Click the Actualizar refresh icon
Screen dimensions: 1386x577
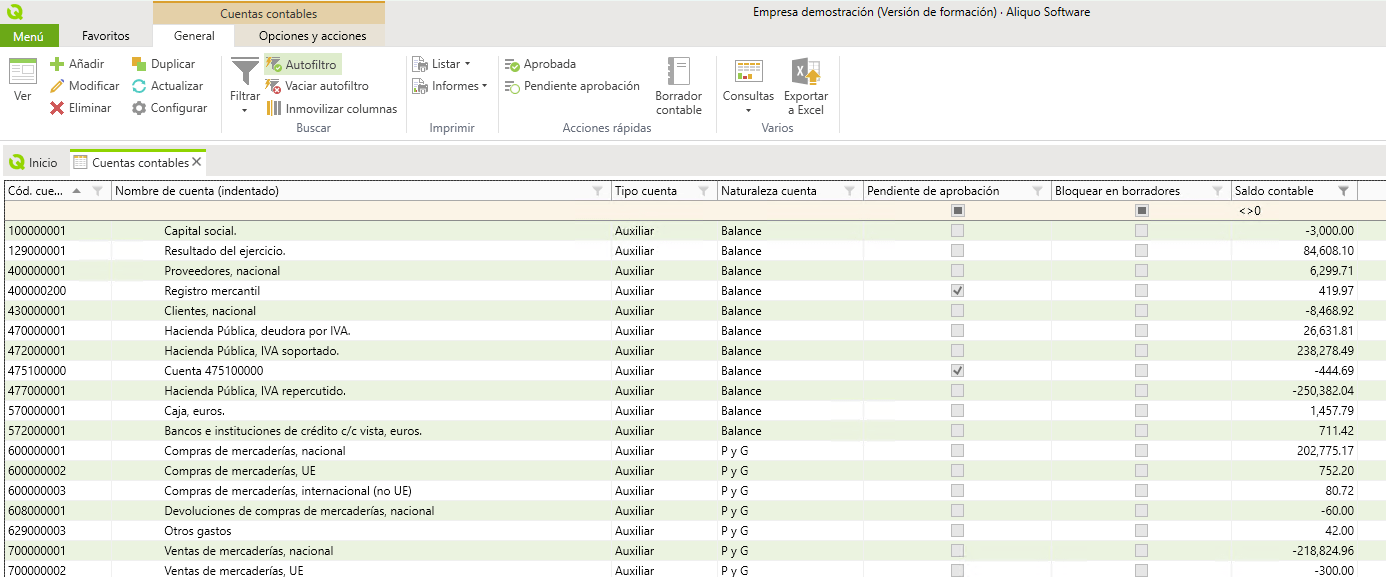pos(139,86)
